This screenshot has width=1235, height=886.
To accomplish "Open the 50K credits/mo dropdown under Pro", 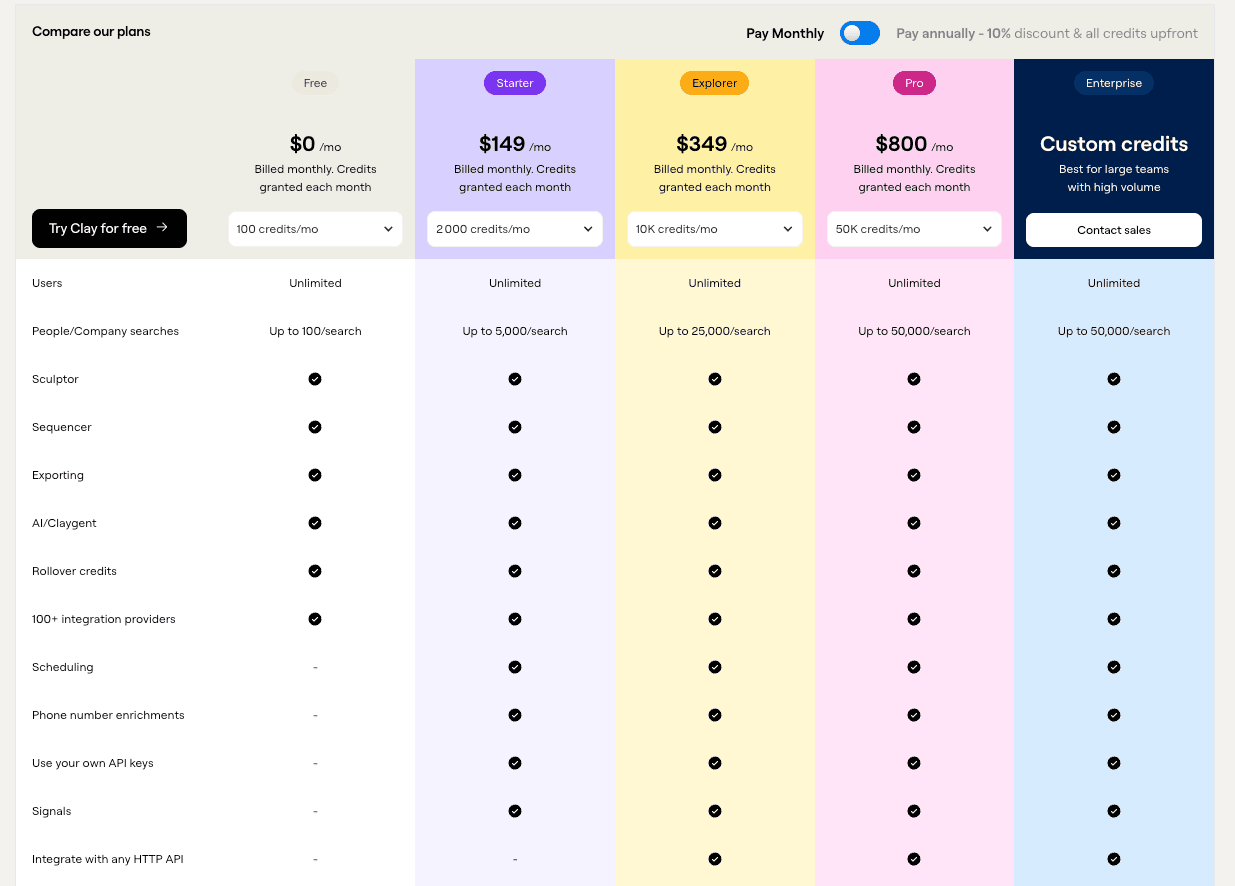I will coord(914,229).
